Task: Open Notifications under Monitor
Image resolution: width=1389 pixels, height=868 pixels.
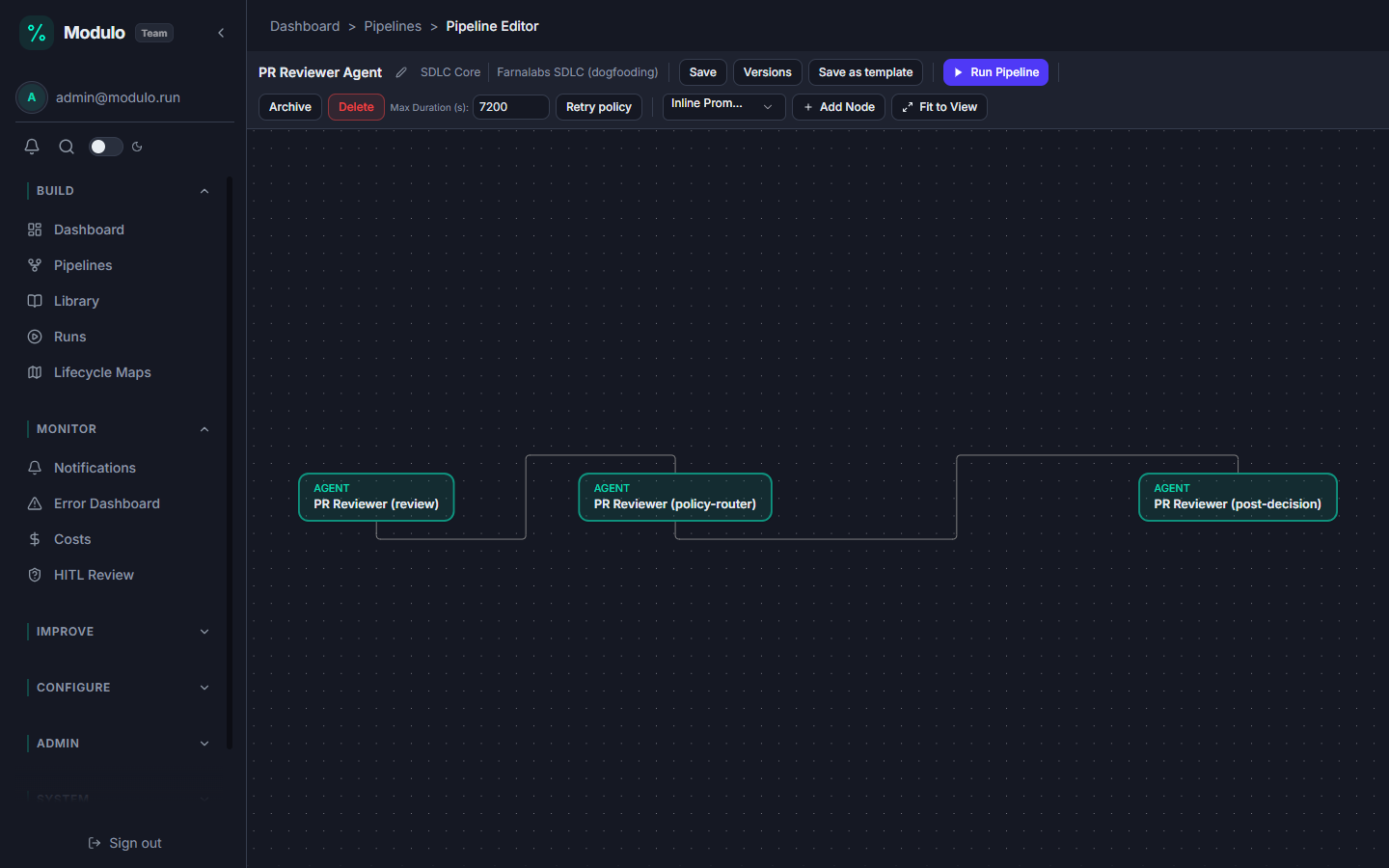Action: (x=120, y=468)
